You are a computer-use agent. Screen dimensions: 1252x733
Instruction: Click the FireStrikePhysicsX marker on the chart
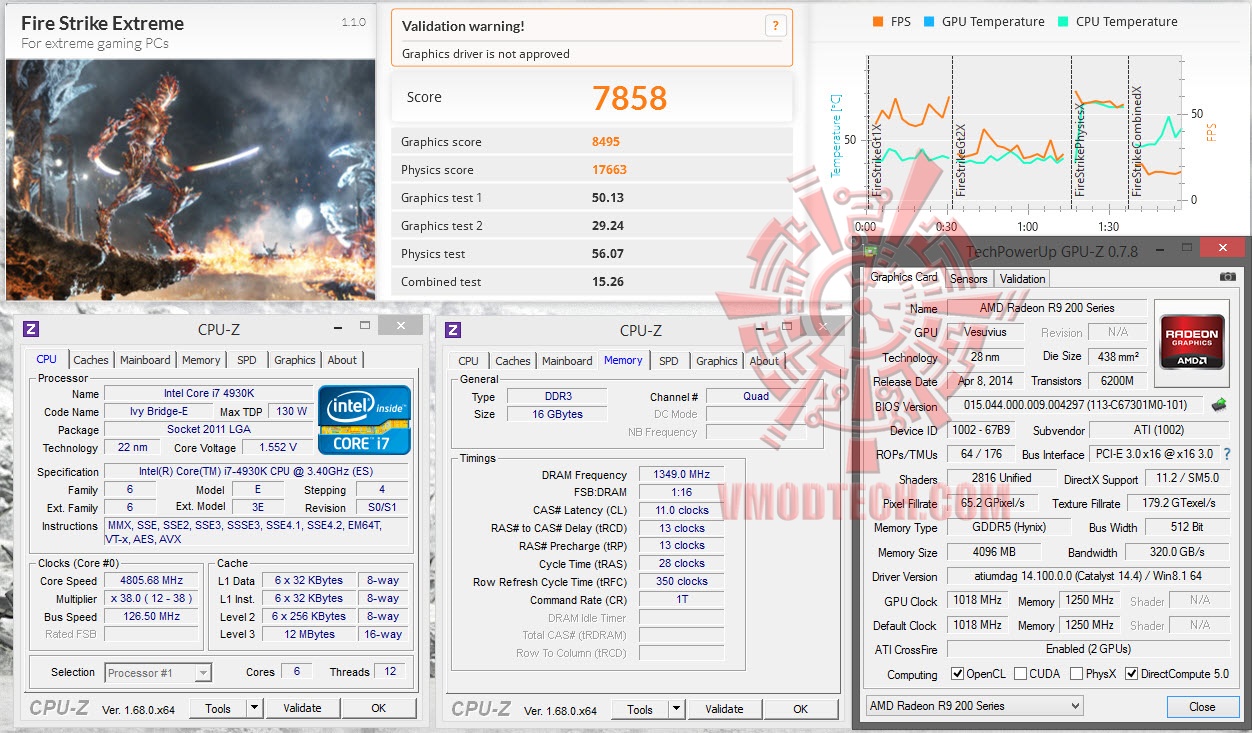click(1080, 149)
